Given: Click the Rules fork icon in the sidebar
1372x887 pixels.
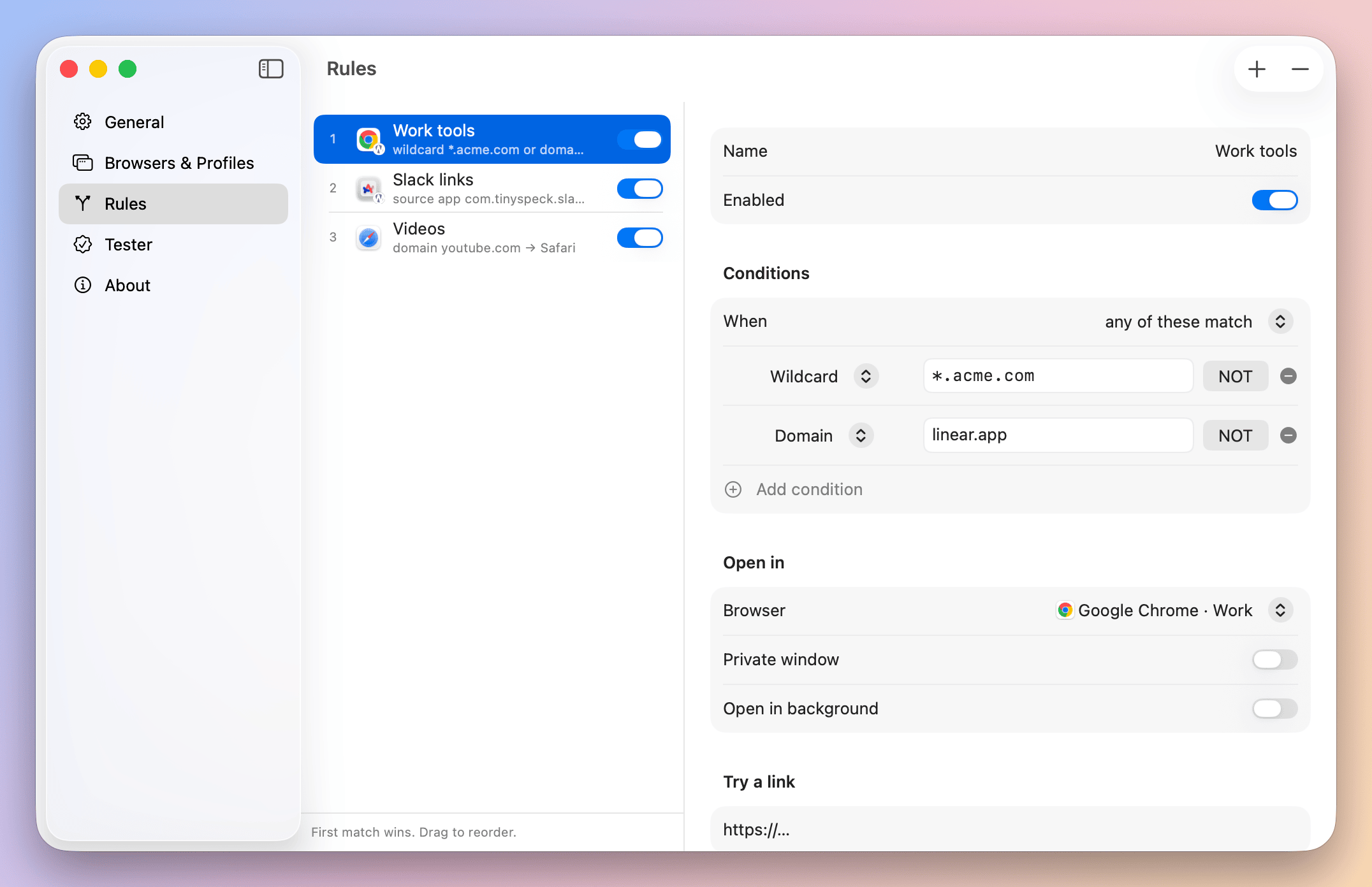Looking at the screenshot, I should (83, 203).
